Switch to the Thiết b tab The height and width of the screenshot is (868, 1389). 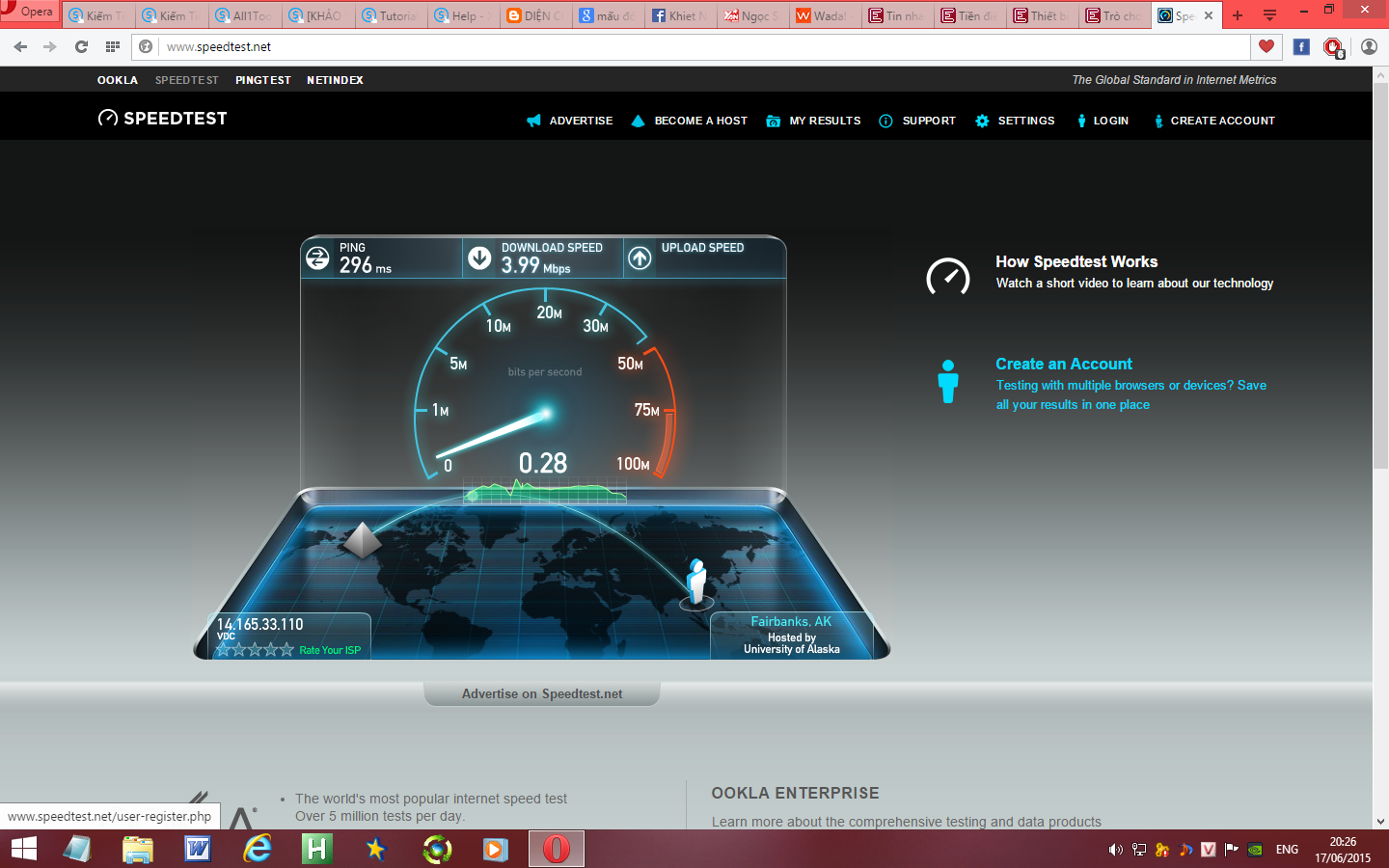[1043, 15]
